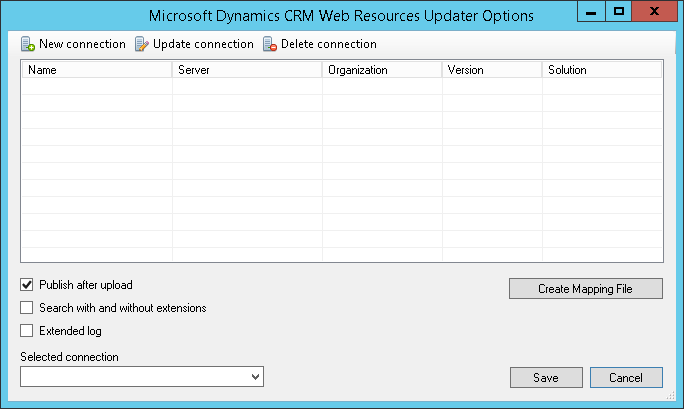Click the Cancel button

click(x=626, y=377)
